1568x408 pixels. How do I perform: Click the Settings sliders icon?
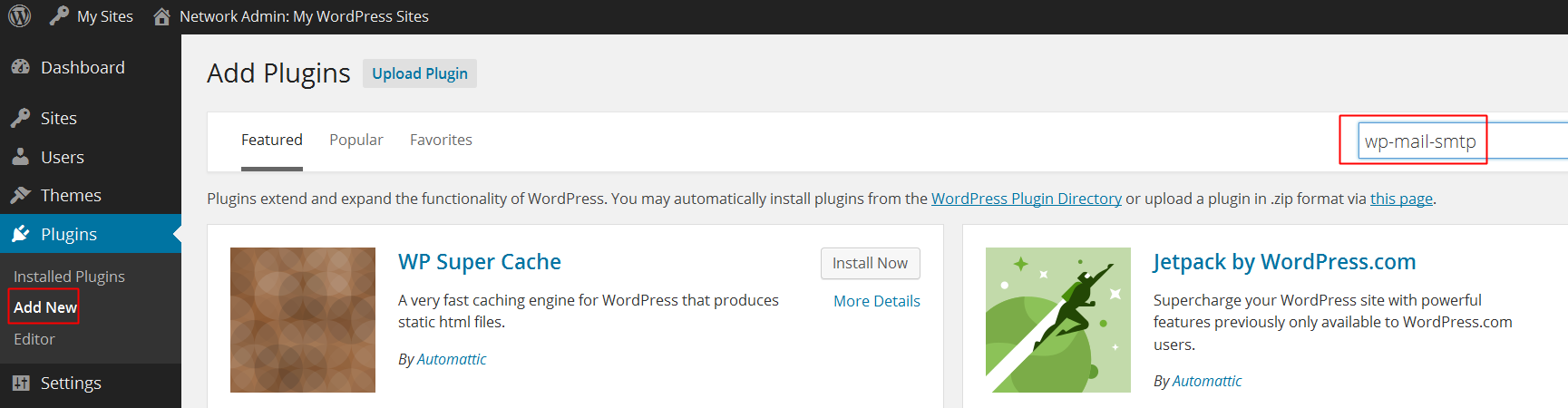tap(20, 383)
